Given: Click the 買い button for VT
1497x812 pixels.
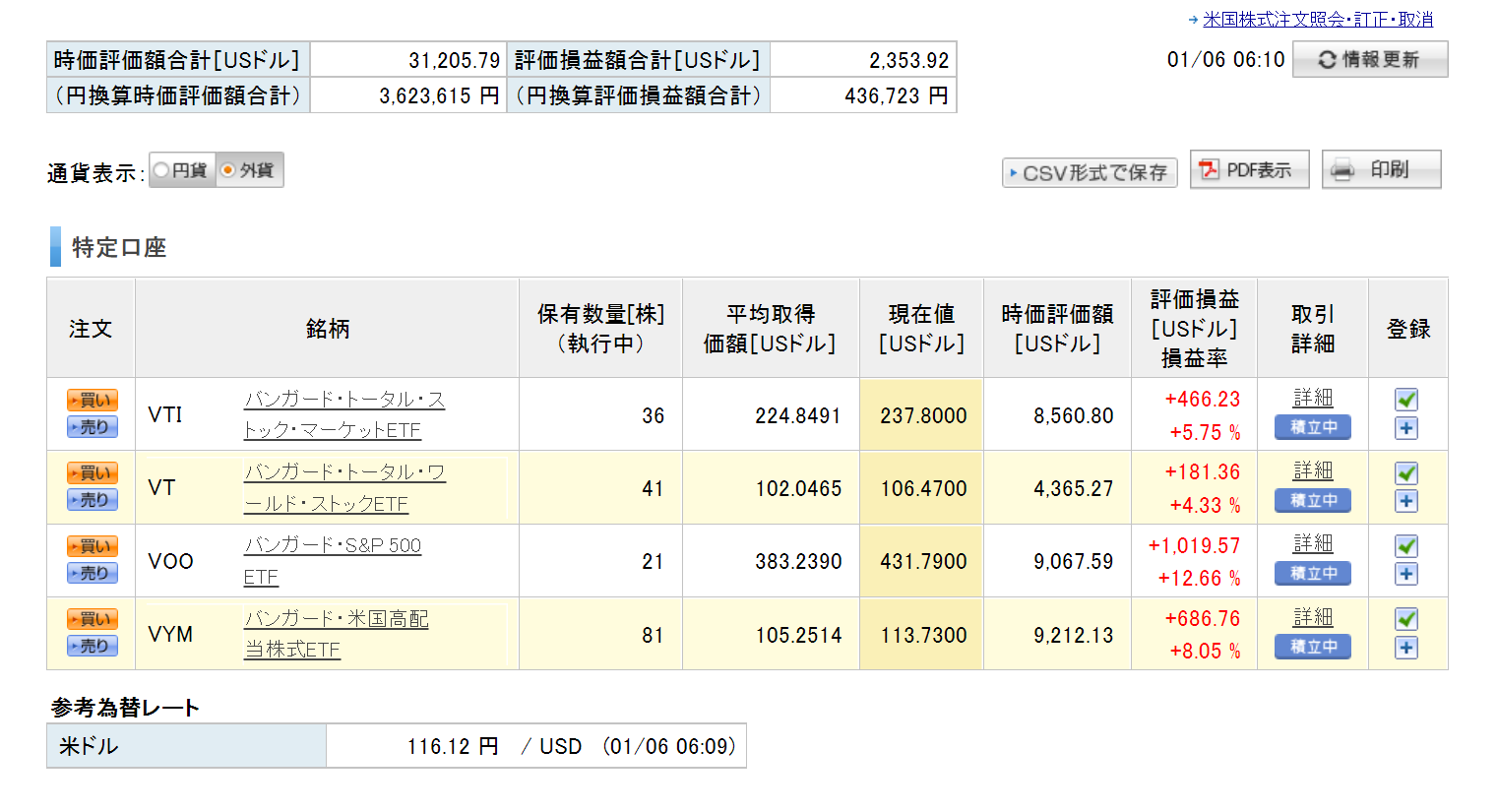Looking at the screenshot, I should (93, 473).
